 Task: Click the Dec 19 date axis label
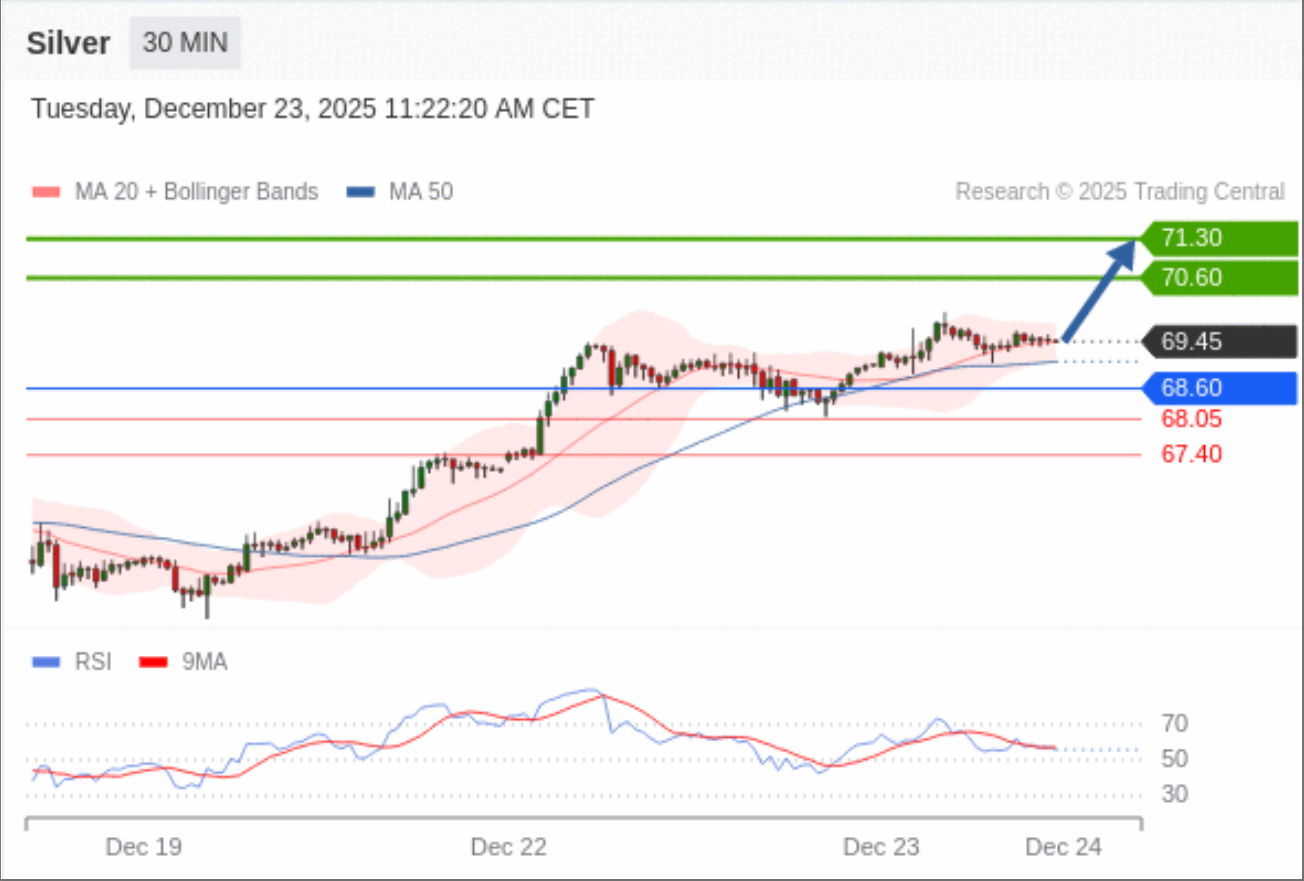pos(144,847)
